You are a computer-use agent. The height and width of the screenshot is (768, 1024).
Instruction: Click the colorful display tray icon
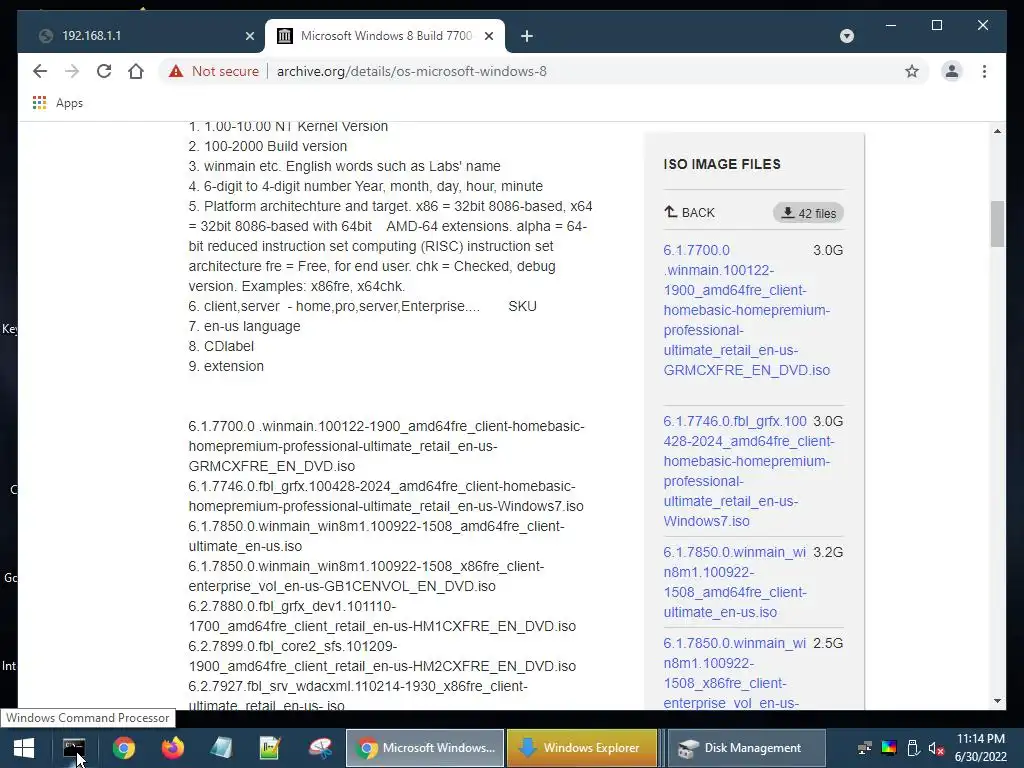[x=889, y=748]
